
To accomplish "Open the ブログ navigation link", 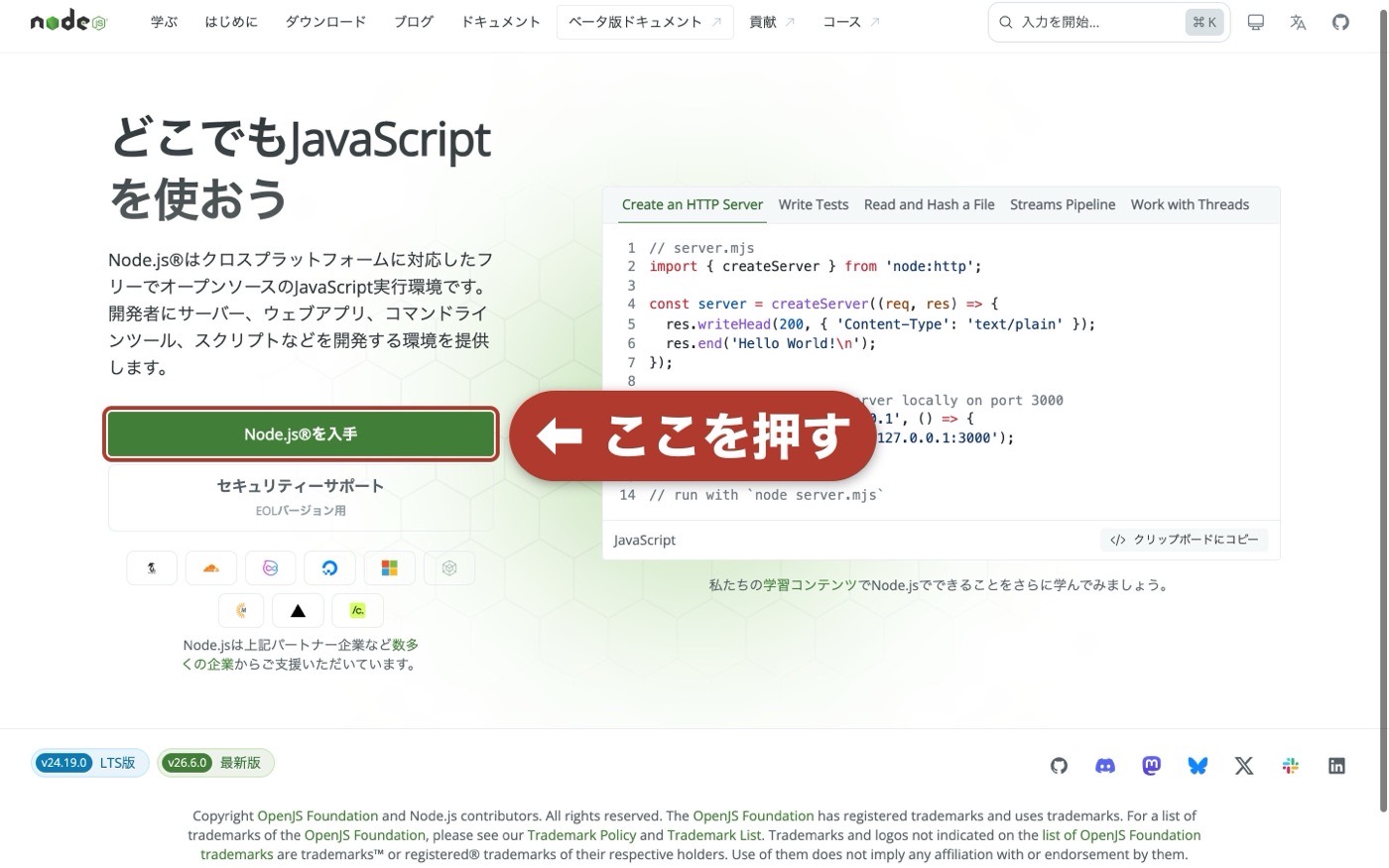I will pos(414,22).
